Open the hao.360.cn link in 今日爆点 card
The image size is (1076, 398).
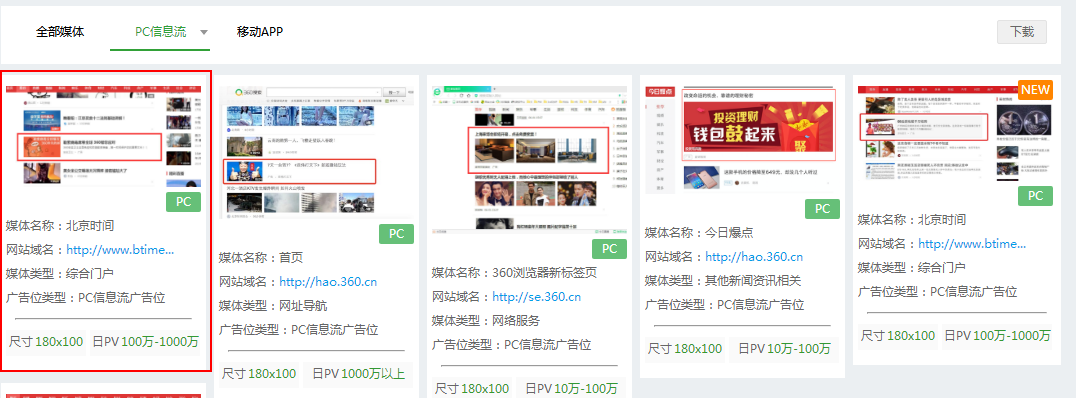(754, 257)
